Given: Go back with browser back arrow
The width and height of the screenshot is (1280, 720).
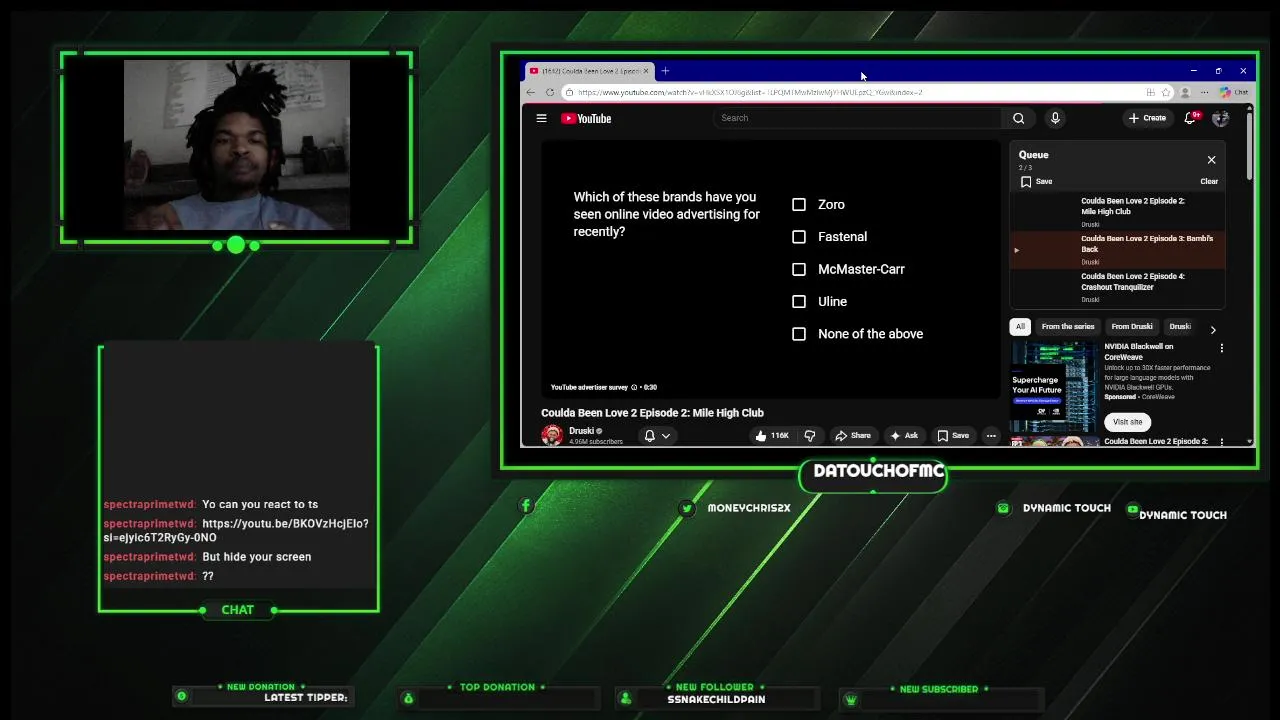Looking at the screenshot, I should [530, 92].
